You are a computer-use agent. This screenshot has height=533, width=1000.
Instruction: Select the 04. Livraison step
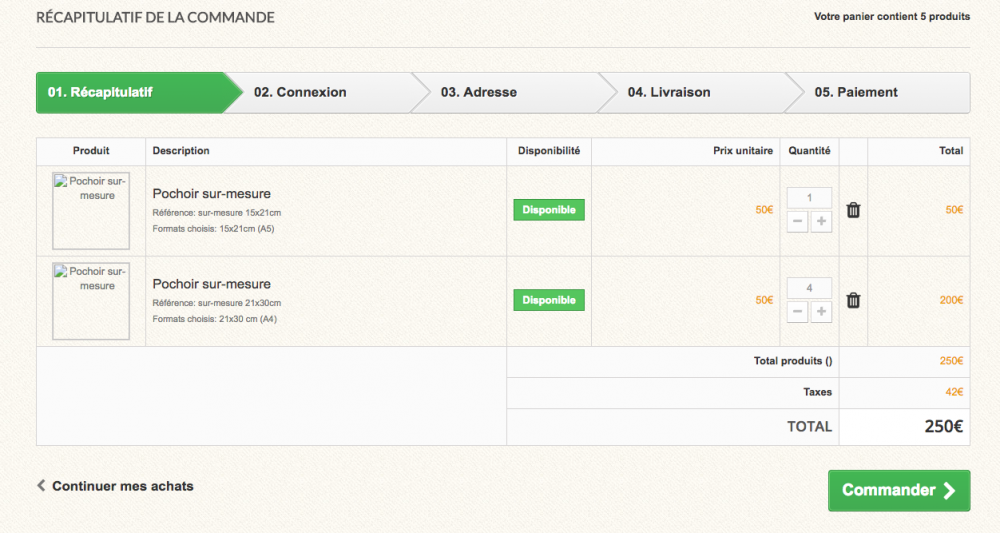669,92
